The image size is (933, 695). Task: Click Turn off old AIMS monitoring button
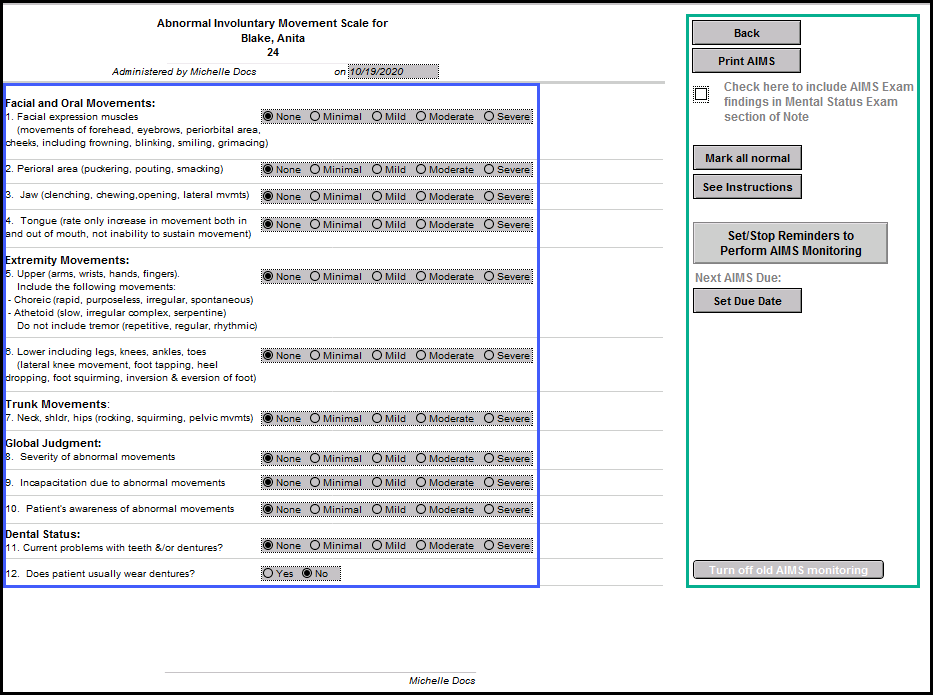[x=788, y=570]
